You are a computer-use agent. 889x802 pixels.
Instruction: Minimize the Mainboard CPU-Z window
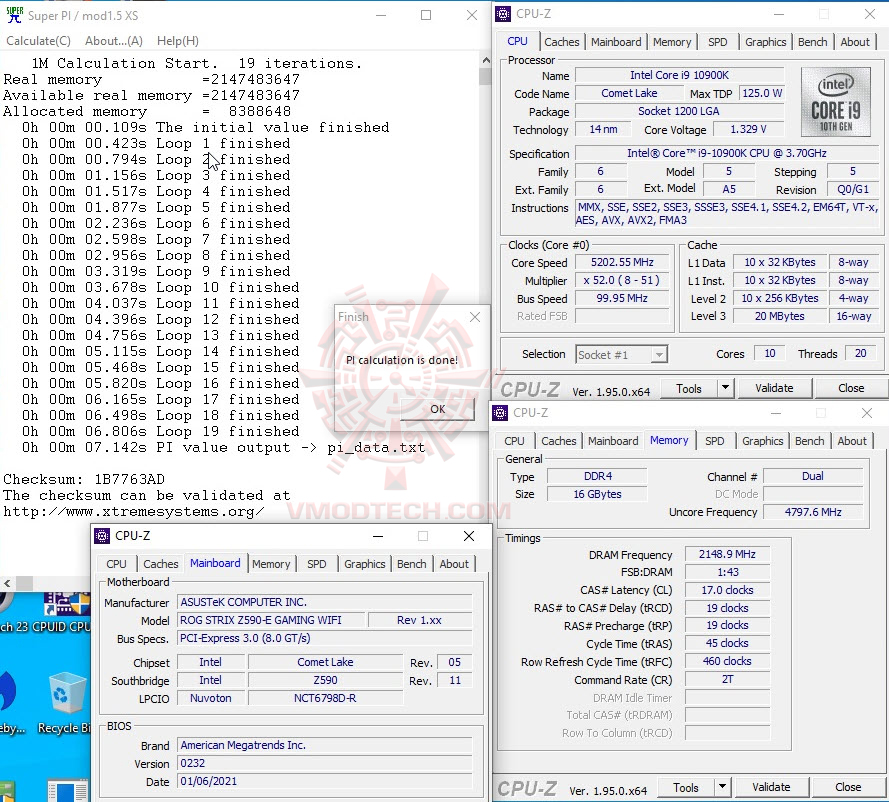coord(378,536)
